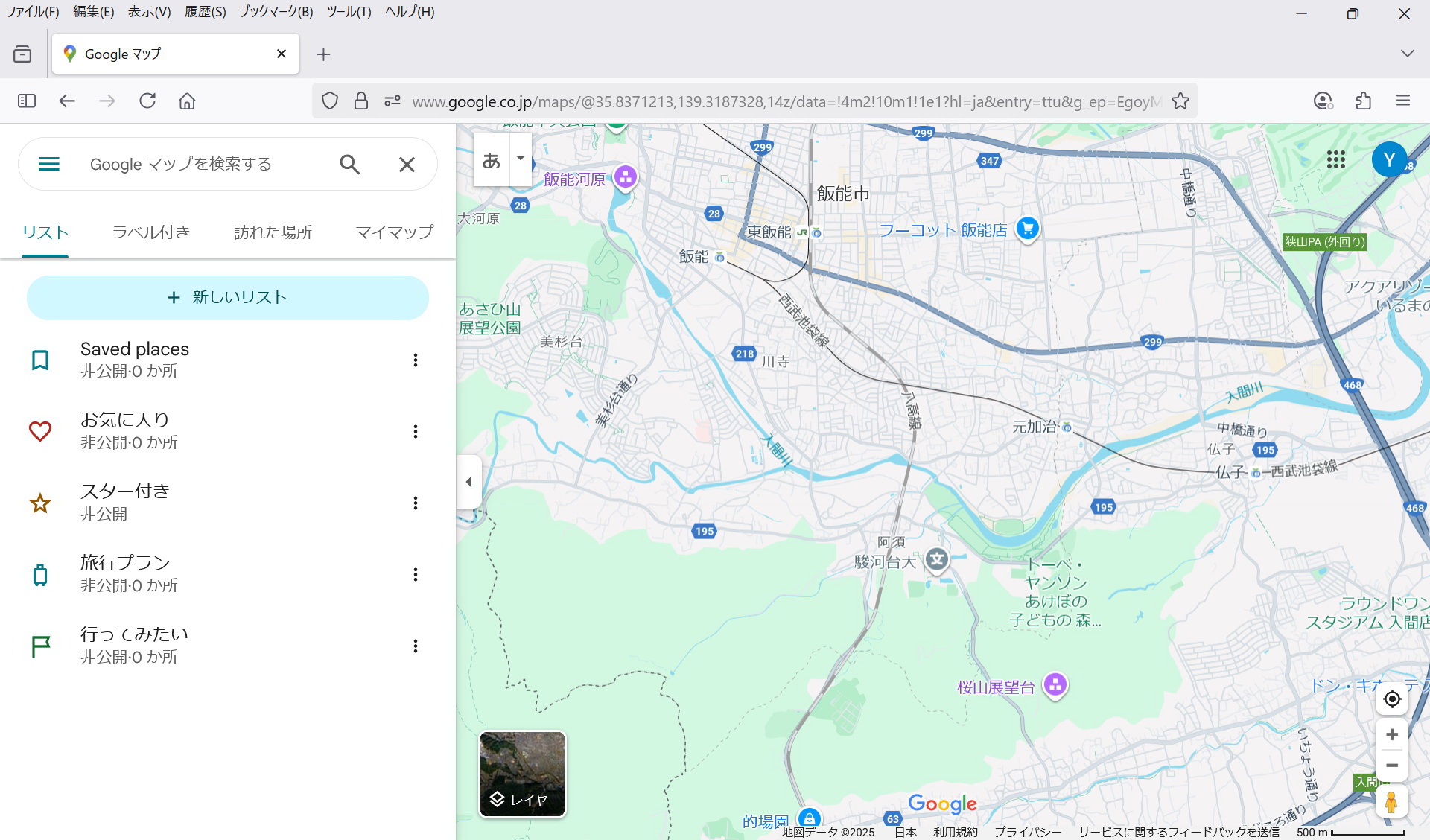Bookmark page with star icon

point(1180,101)
